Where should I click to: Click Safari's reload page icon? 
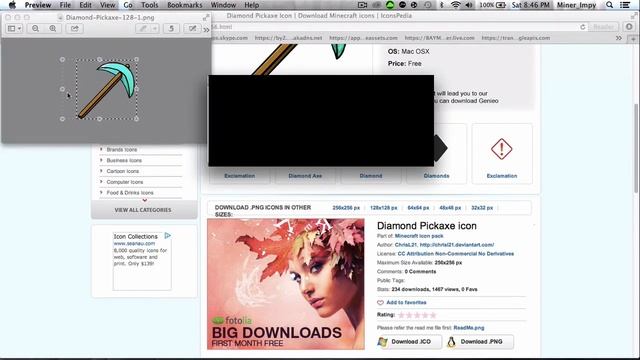point(583,27)
